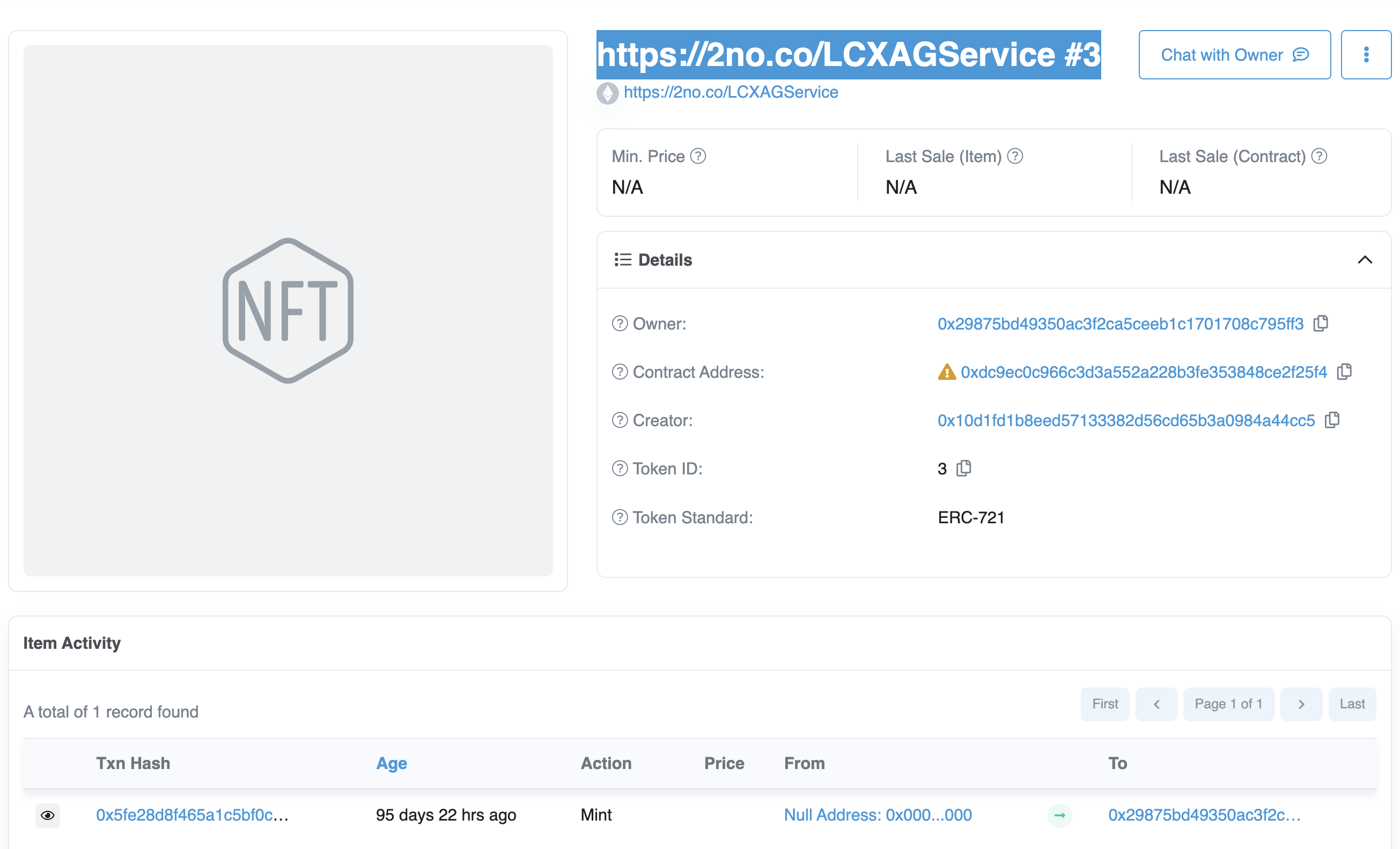The width and height of the screenshot is (1400, 849).
Task: Click the First page navigation button
Action: (x=1105, y=704)
